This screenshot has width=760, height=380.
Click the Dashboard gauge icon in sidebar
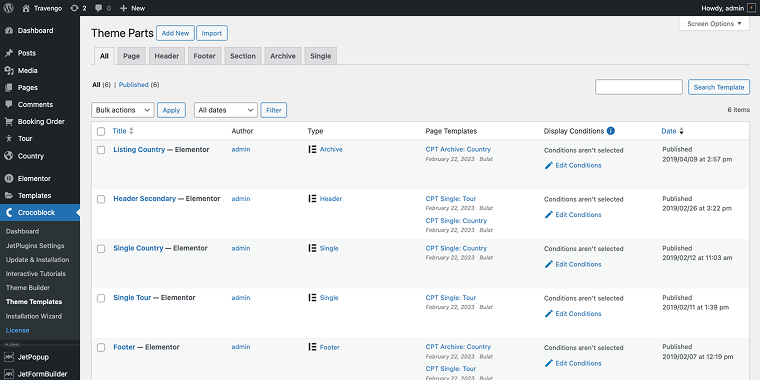[x=9, y=31]
